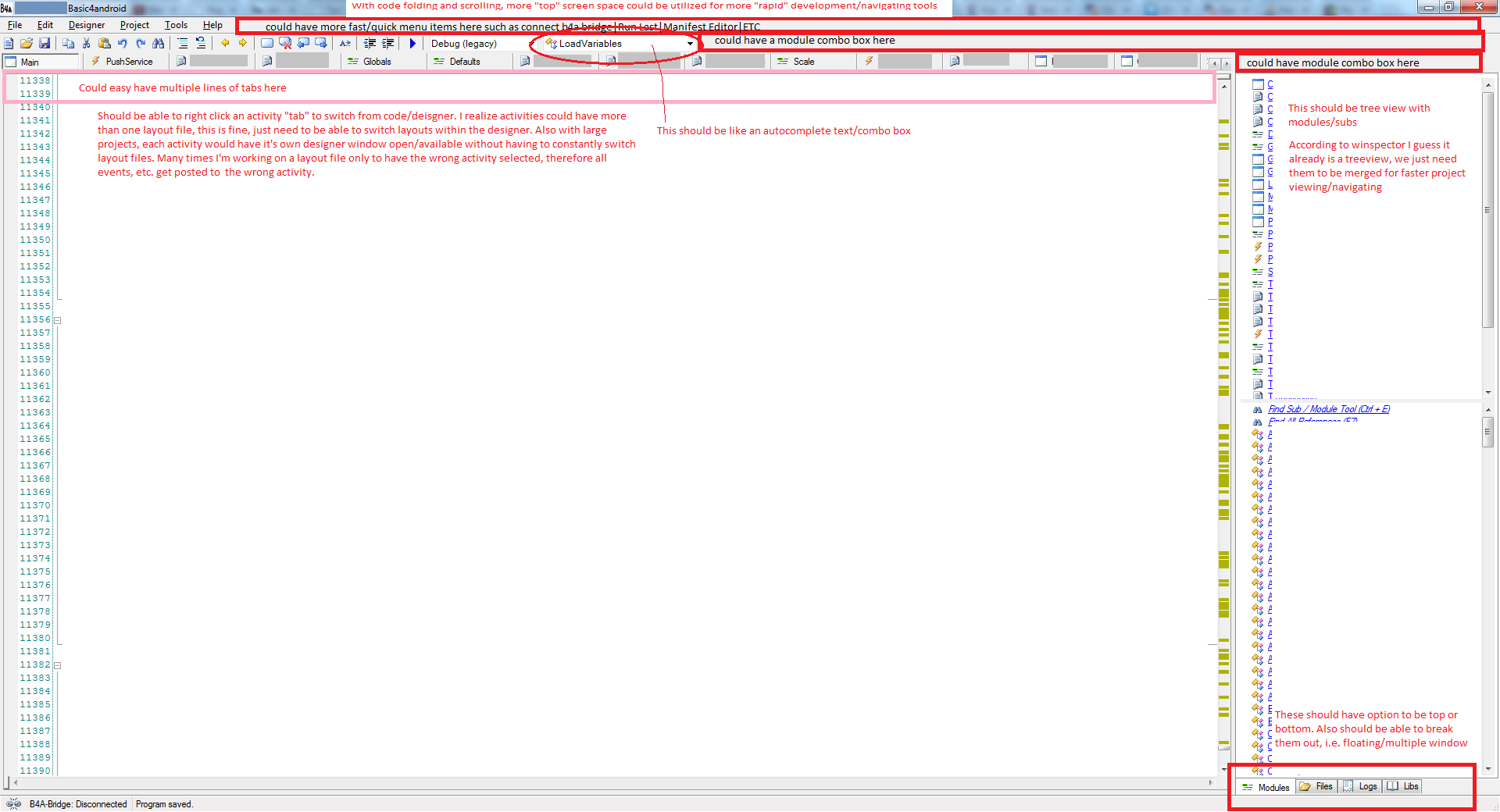1500x812 pixels.
Task: Navigate backward with the yellow left arrow
Action: tap(225, 44)
